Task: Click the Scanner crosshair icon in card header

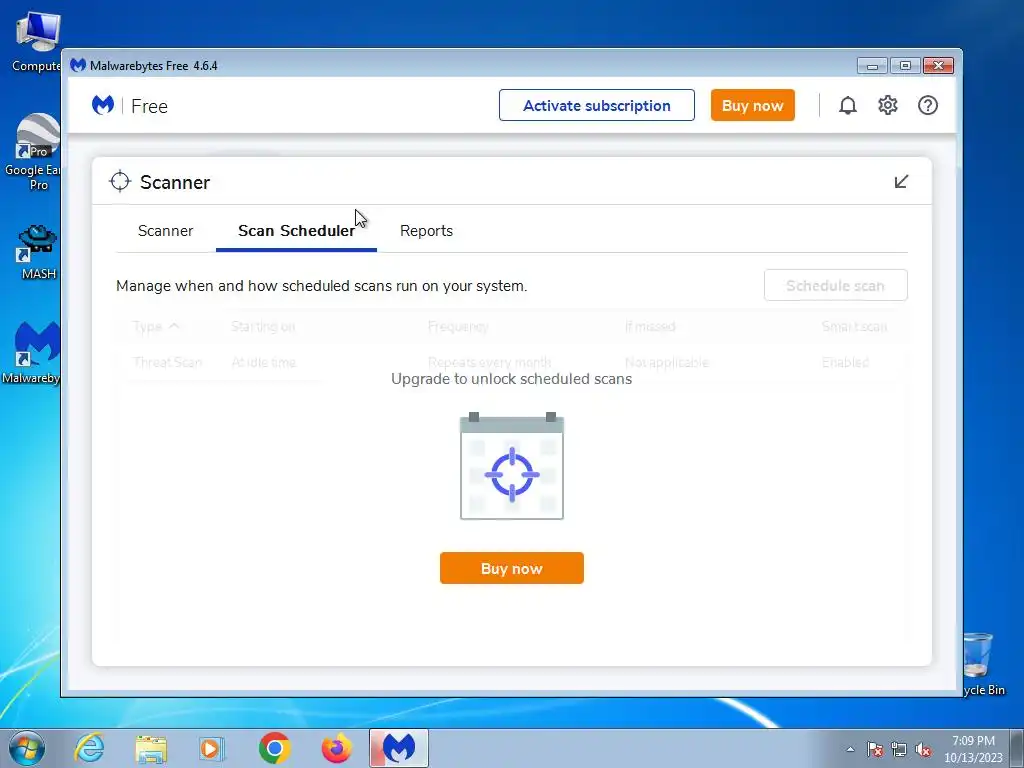Action: click(x=120, y=182)
